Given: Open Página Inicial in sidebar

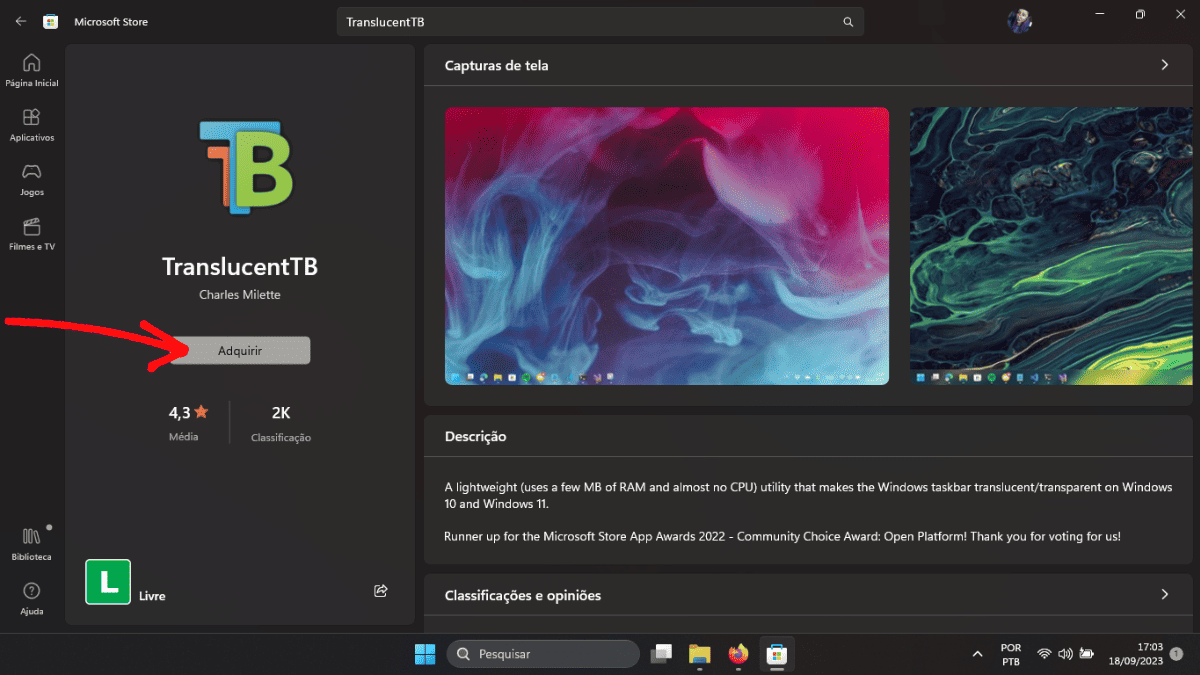Looking at the screenshot, I should pos(32,70).
